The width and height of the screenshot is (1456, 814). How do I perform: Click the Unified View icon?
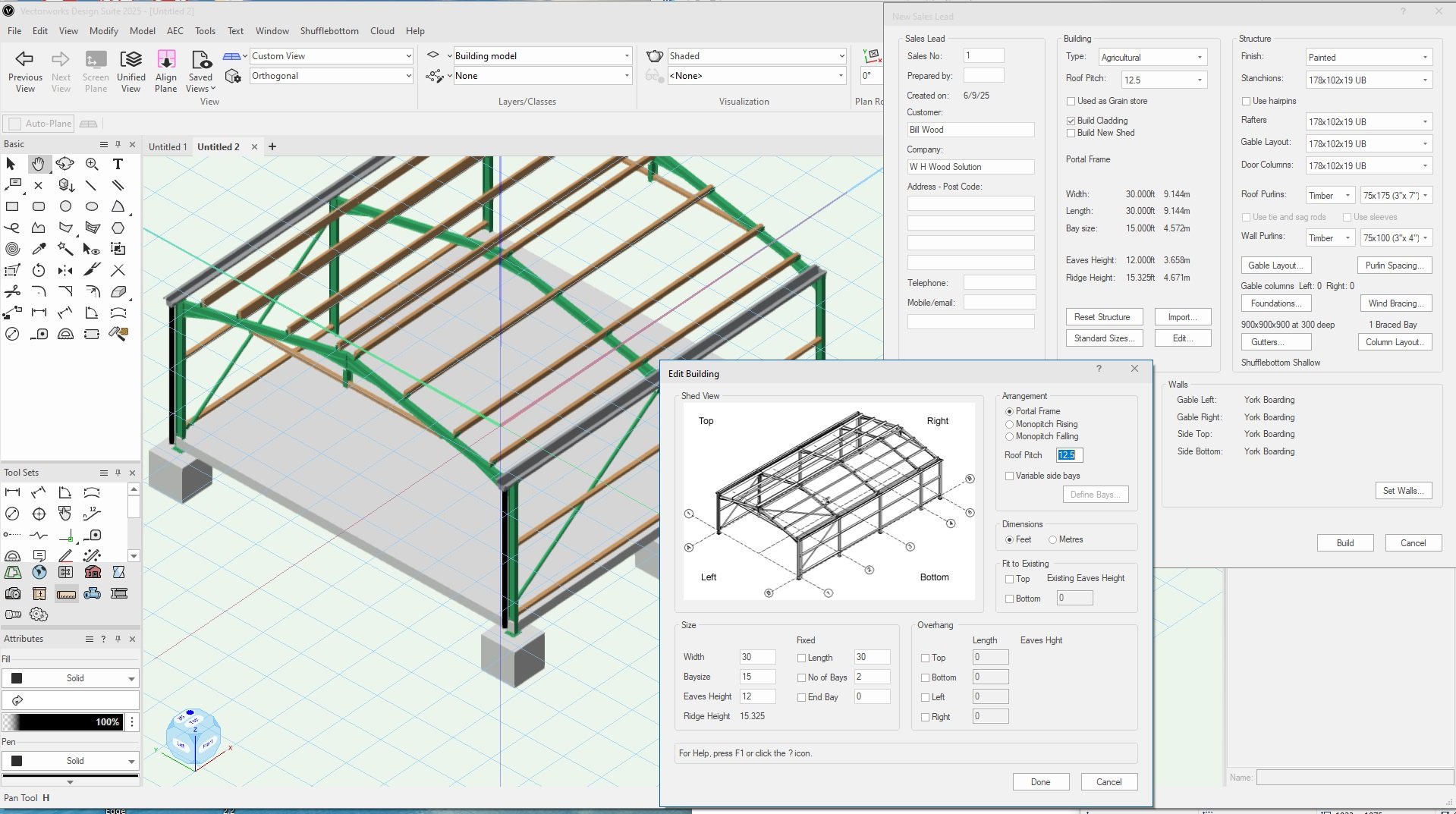pos(131,59)
